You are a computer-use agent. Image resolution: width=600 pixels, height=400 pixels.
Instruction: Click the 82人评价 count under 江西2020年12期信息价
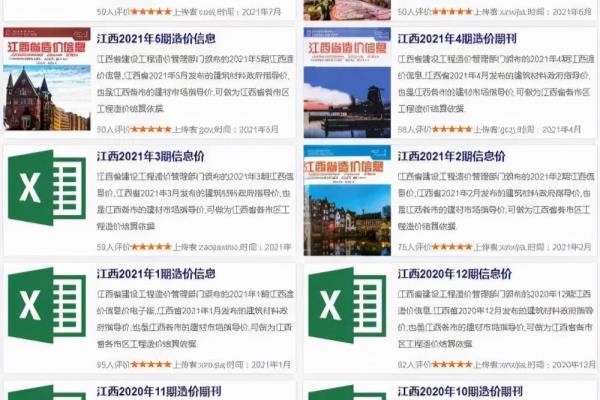click(414, 364)
